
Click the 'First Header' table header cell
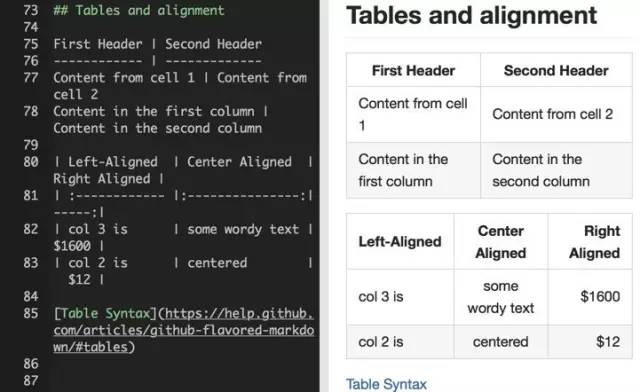pos(413,70)
